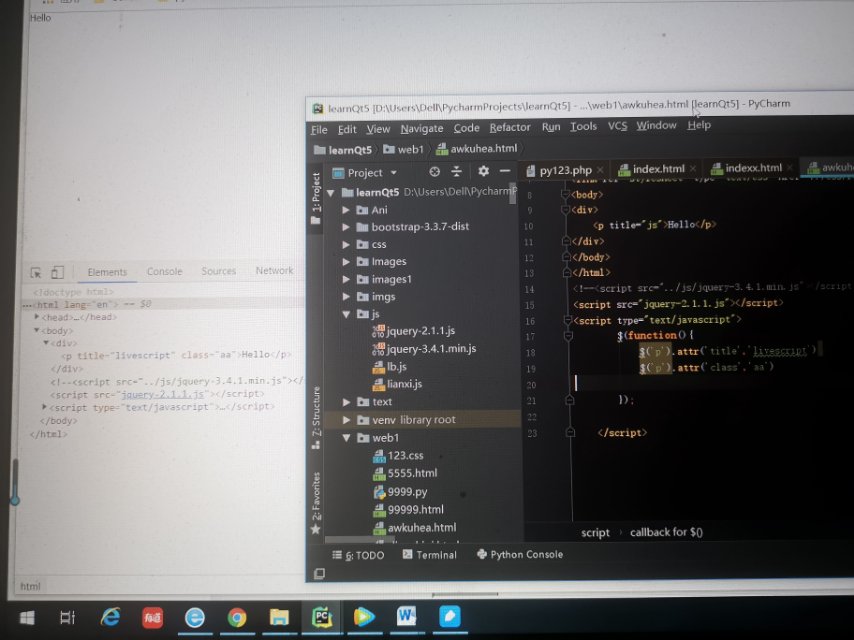The width and height of the screenshot is (854, 640).
Task: Collapse the js folder
Action: (x=346, y=314)
